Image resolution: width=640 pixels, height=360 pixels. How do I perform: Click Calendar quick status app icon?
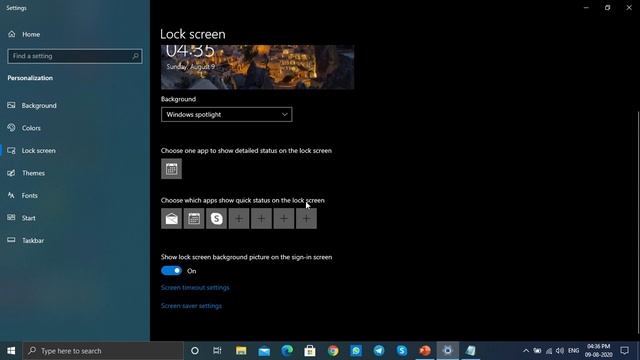coord(194,218)
